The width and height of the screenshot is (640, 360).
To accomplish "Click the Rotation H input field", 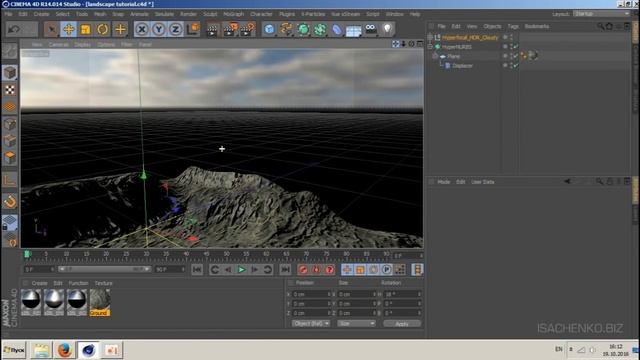I will coord(402,294).
